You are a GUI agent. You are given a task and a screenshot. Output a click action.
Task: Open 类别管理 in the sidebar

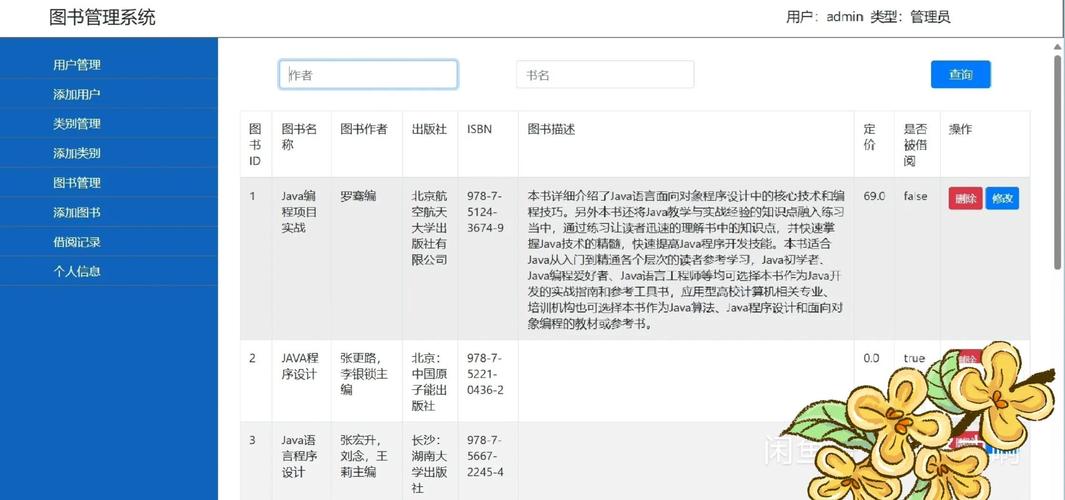pos(77,124)
